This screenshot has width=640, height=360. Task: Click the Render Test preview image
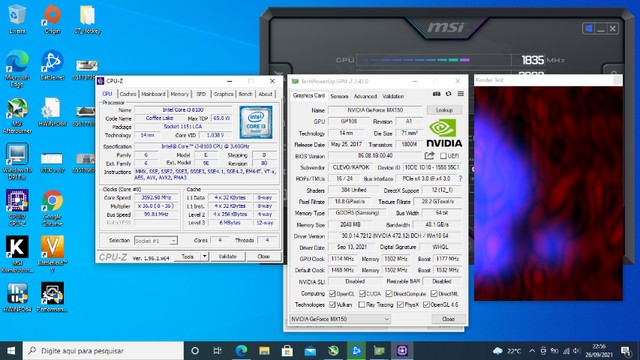click(x=548, y=193)
